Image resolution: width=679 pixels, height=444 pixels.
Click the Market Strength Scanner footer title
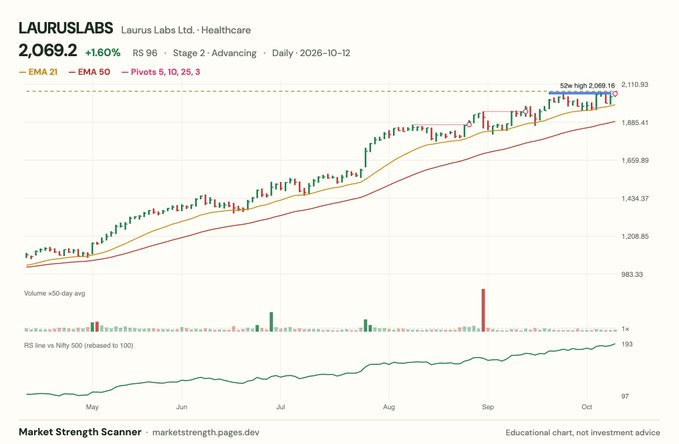coord(80,432)
